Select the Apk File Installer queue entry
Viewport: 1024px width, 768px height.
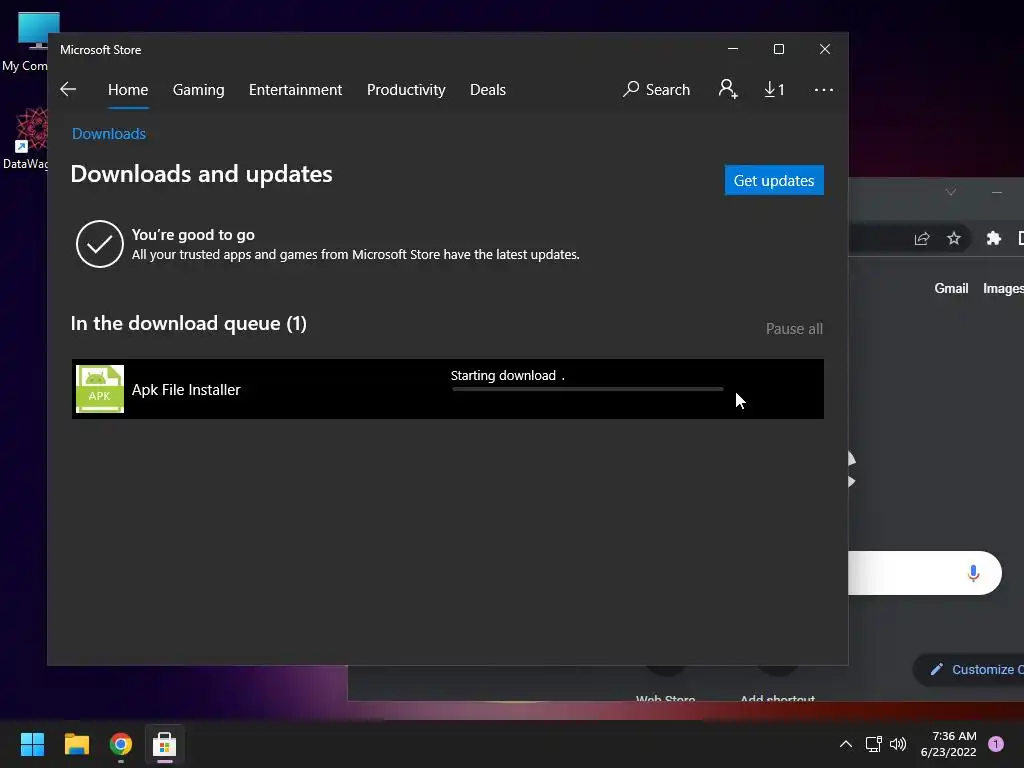coord(447,389)
